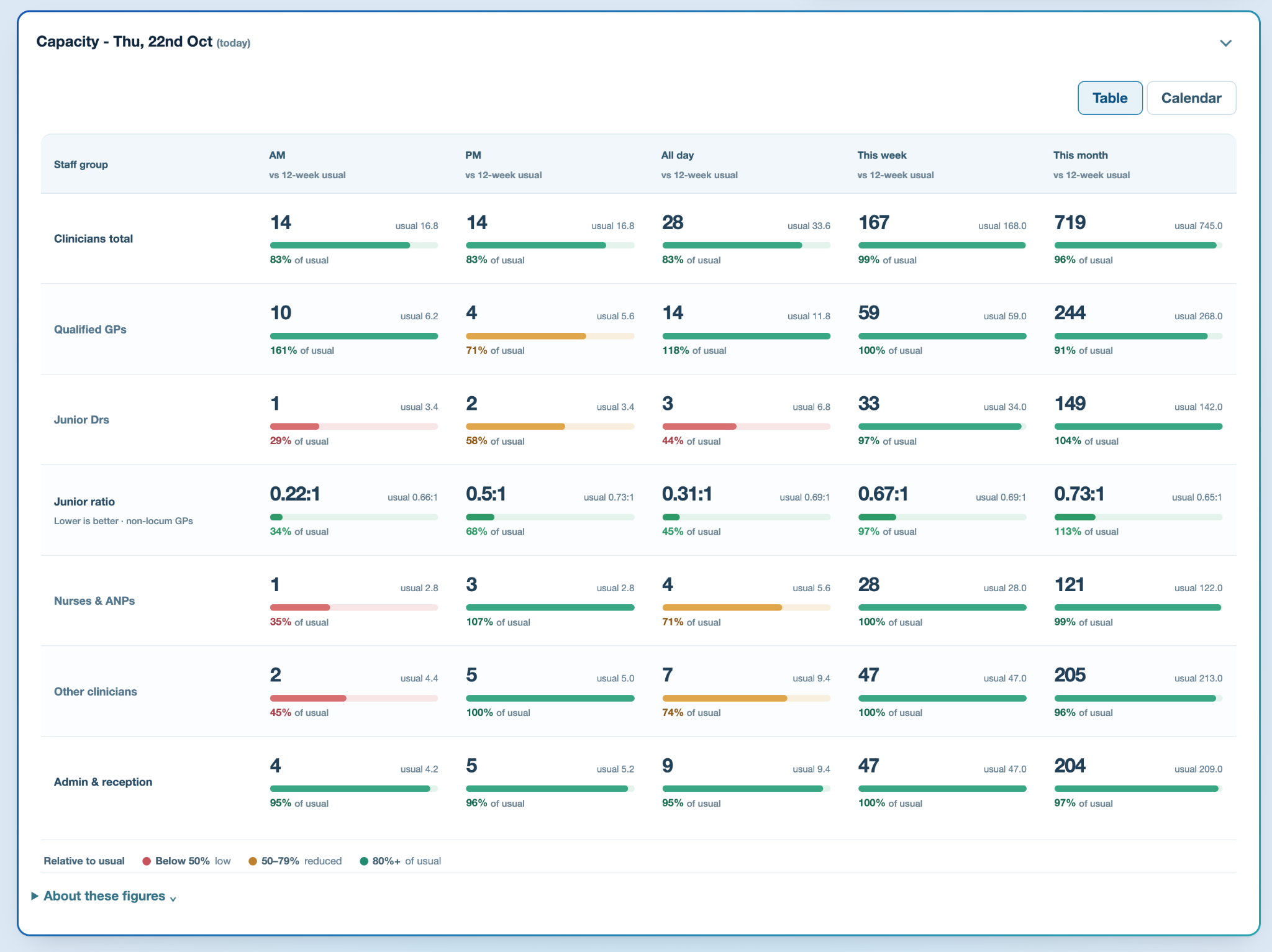Click the 244 Qualified GPs month value
1272x952 pixels.
click(1070, 313)
